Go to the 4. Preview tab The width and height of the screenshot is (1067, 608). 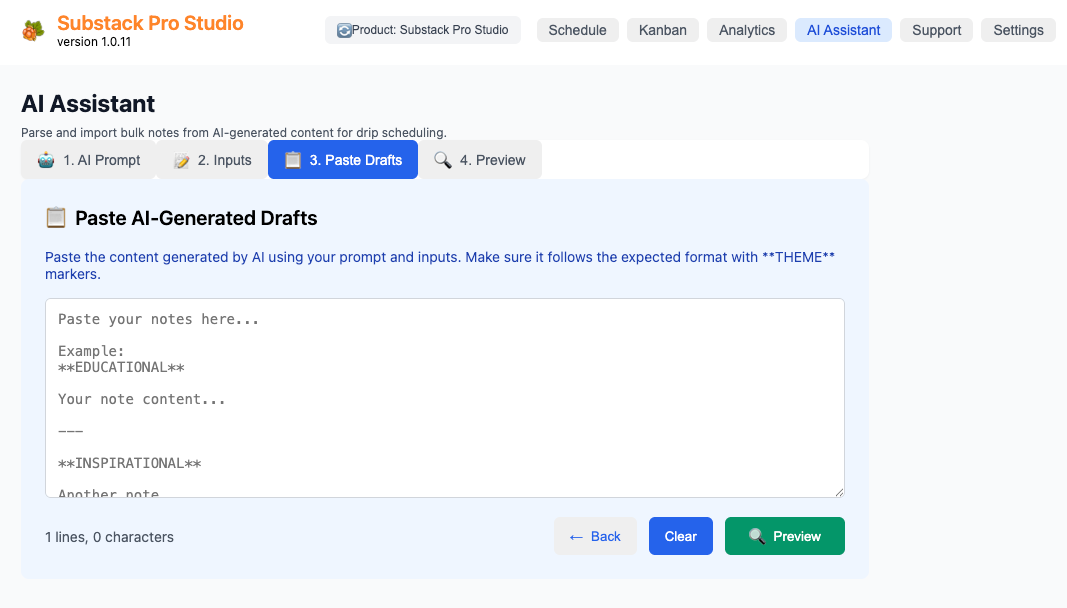pyautogui.click(x=480, y=160)
